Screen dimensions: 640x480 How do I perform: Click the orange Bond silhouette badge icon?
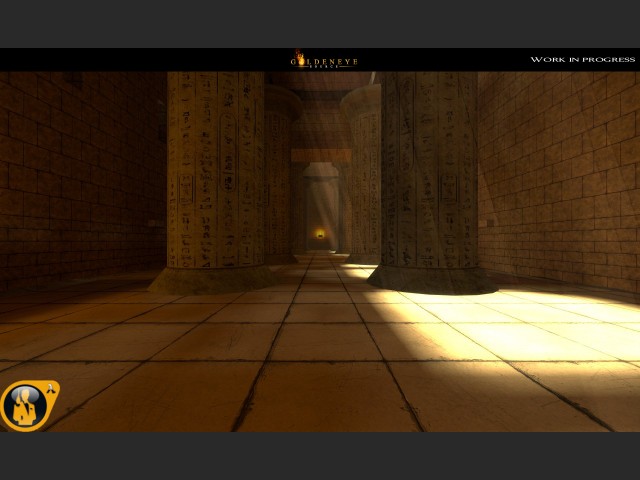pyautogui.click(x=29, y=405)
